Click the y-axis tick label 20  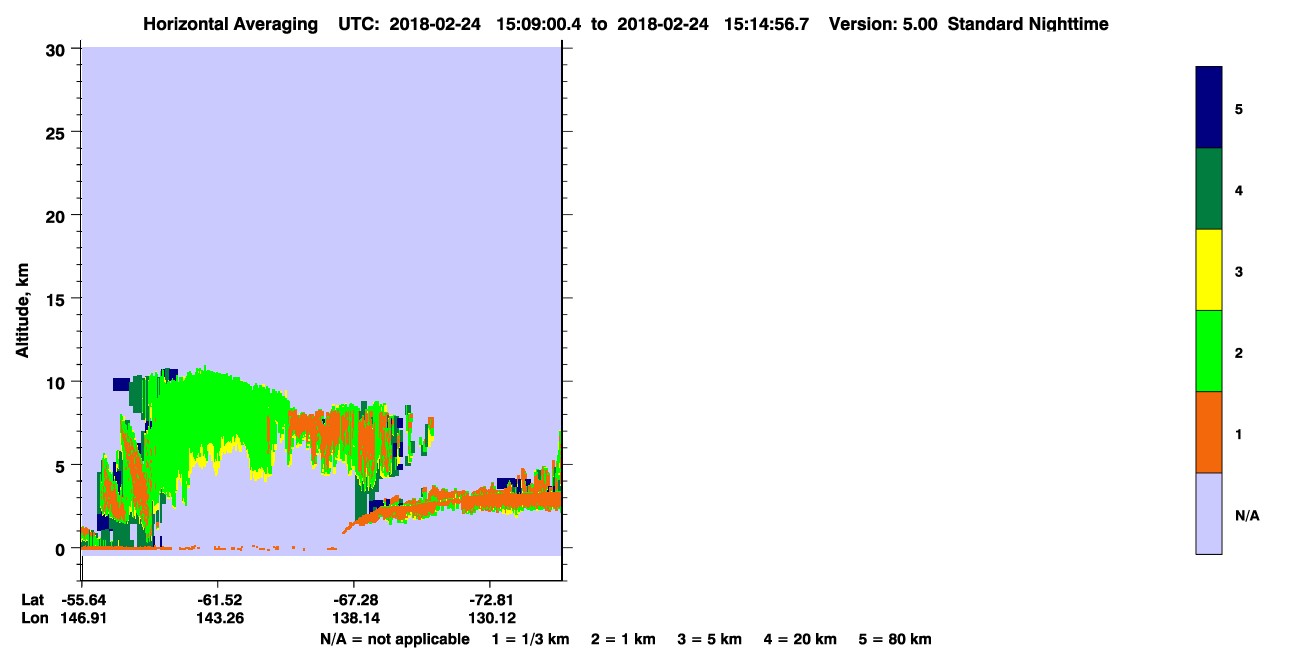58,215
